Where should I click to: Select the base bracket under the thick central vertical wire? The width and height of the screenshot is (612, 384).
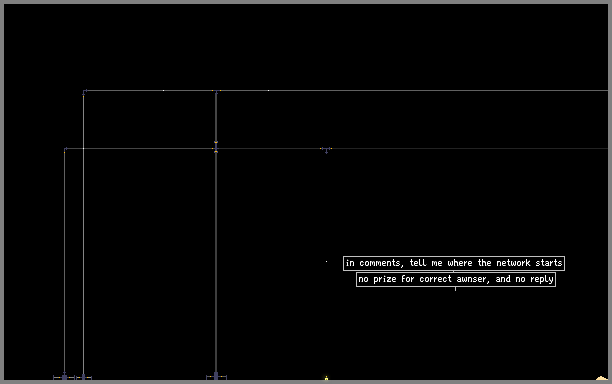[x=216, y=376]
